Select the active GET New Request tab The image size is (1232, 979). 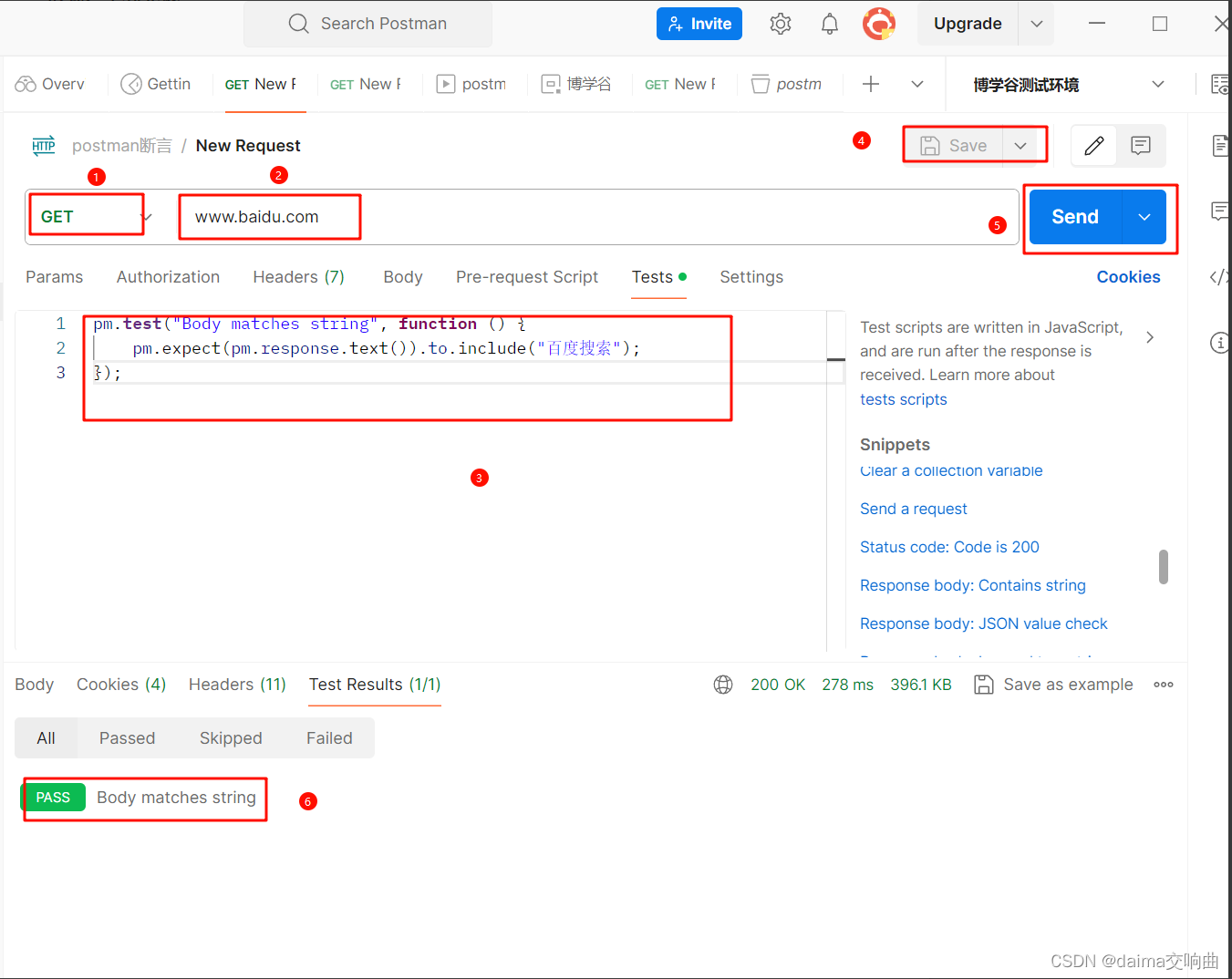260,84
